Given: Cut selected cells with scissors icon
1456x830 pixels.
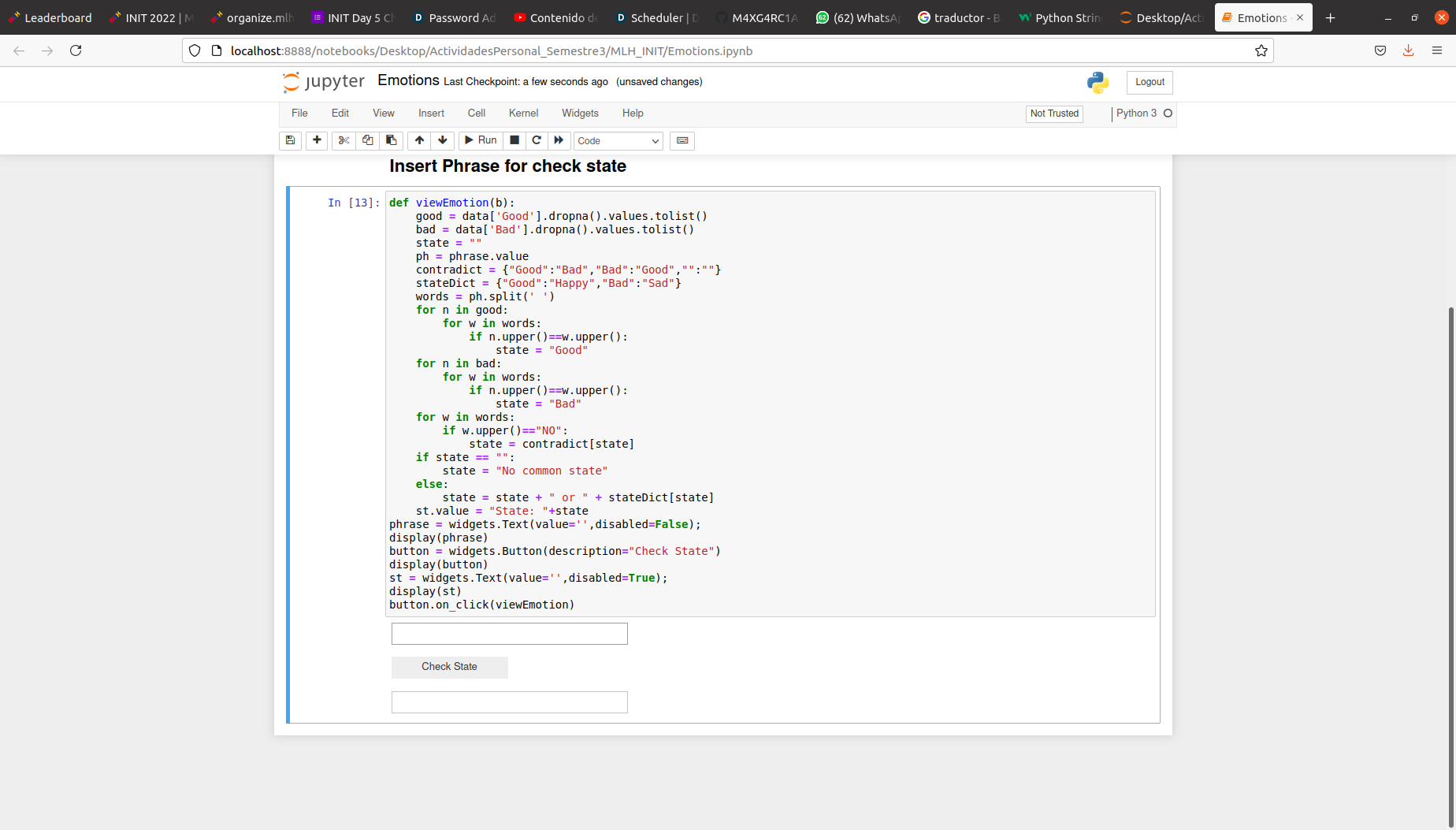Looking at the screenshot, I should (344, 140).
